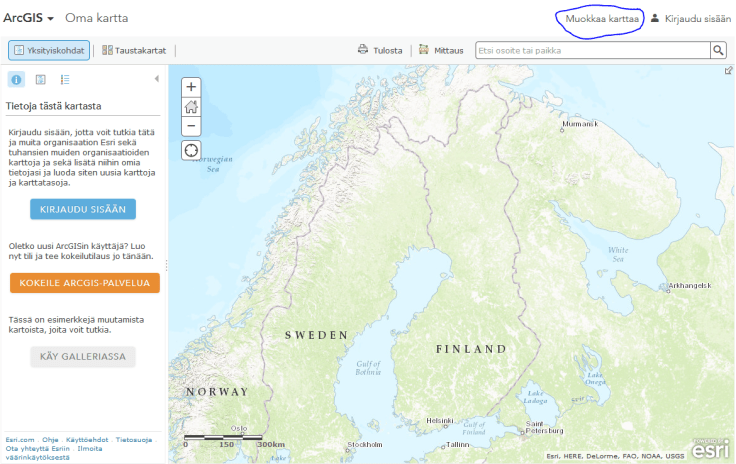This screenshot has height=464, width=736.
Task: Reset map to default home extent
Action: click(x=191, y=107)
